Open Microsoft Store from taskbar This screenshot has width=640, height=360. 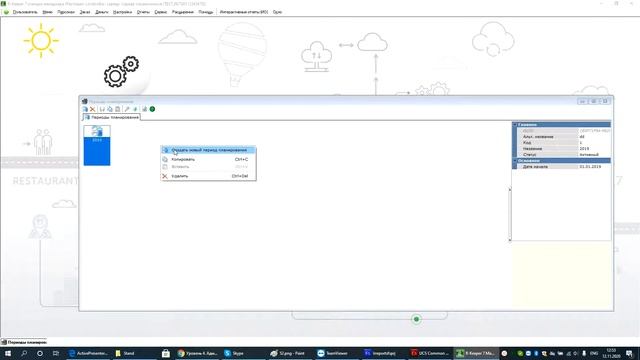tap(166, 353)
